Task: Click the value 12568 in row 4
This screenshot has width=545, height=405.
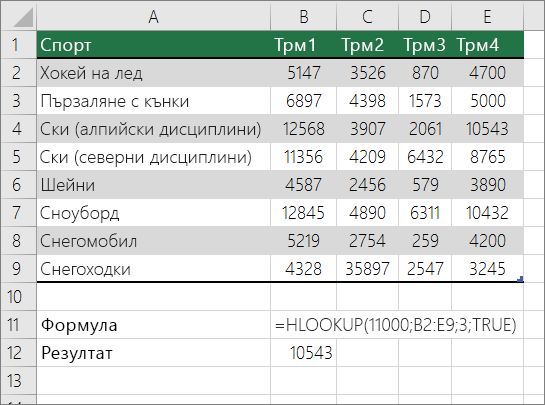Action: (303, 129)
